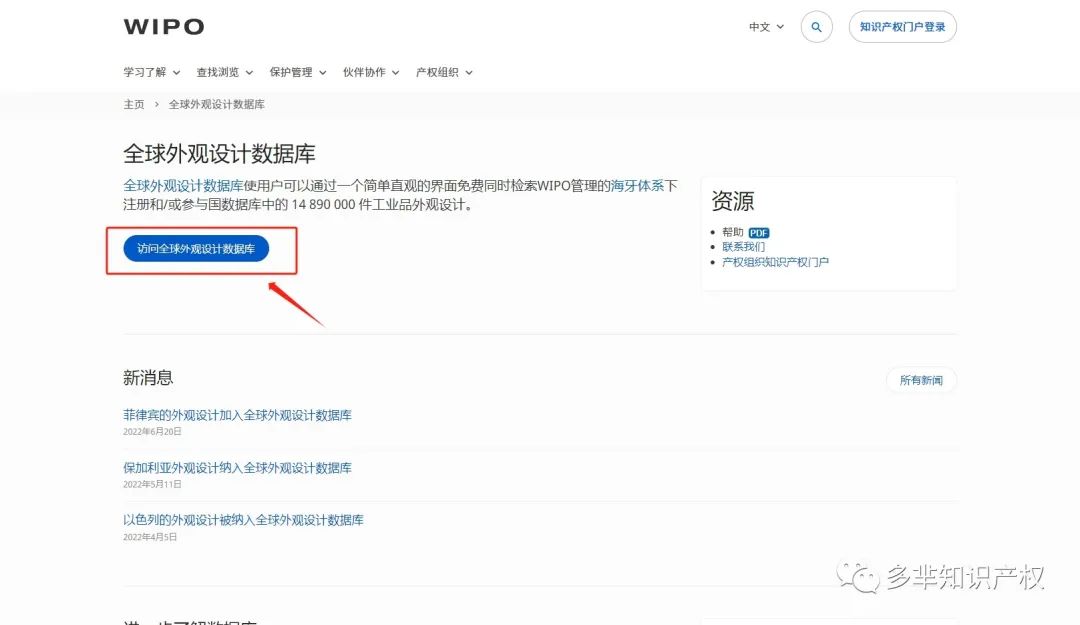Click the PDF badge next to 帮助
The width and height of the screenshot is (1080, 625).
pyautogui.click(x=758, y=233)
